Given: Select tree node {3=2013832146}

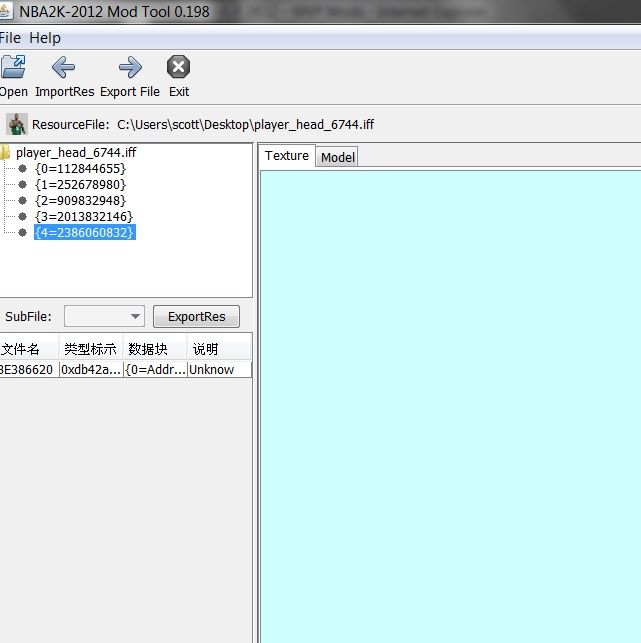Looking at the screenshot, I should coord(84,217).
